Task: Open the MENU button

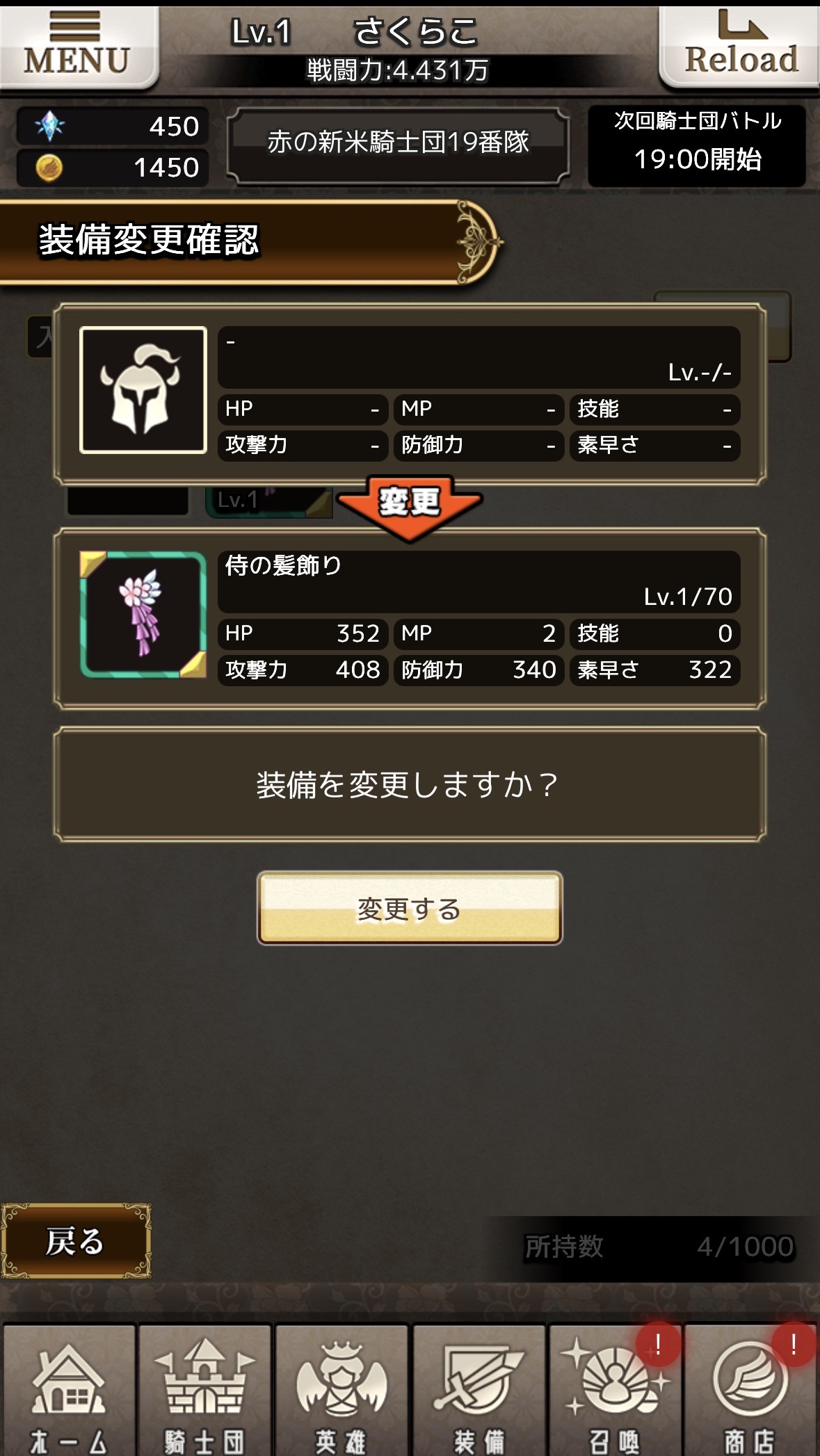Action: 78,47
